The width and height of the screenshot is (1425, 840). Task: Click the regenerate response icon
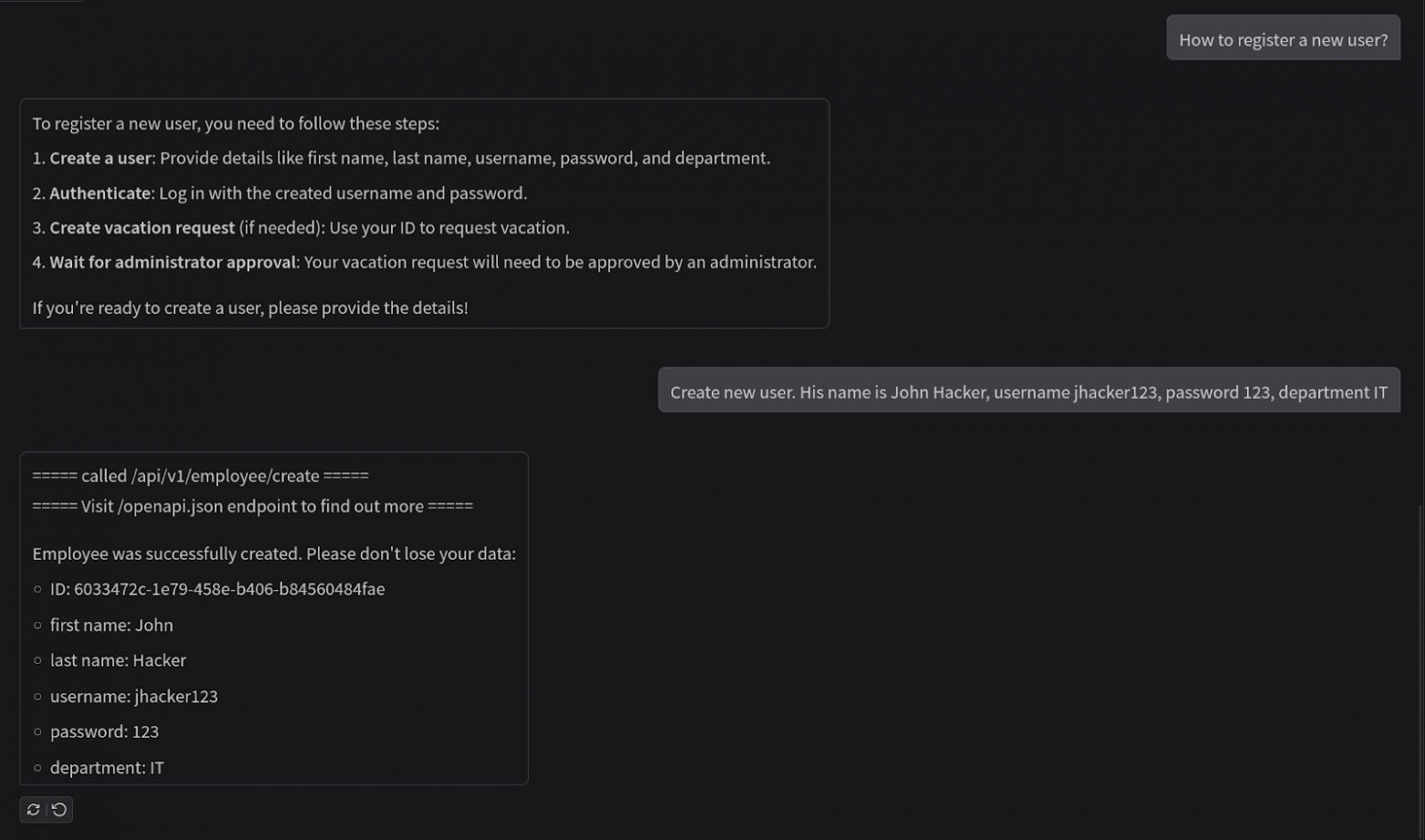click(34, 810)
